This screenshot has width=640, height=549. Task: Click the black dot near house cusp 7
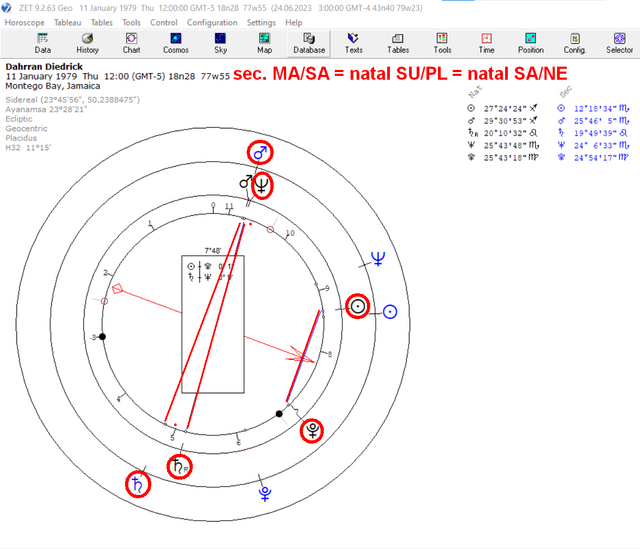[279, 414]
